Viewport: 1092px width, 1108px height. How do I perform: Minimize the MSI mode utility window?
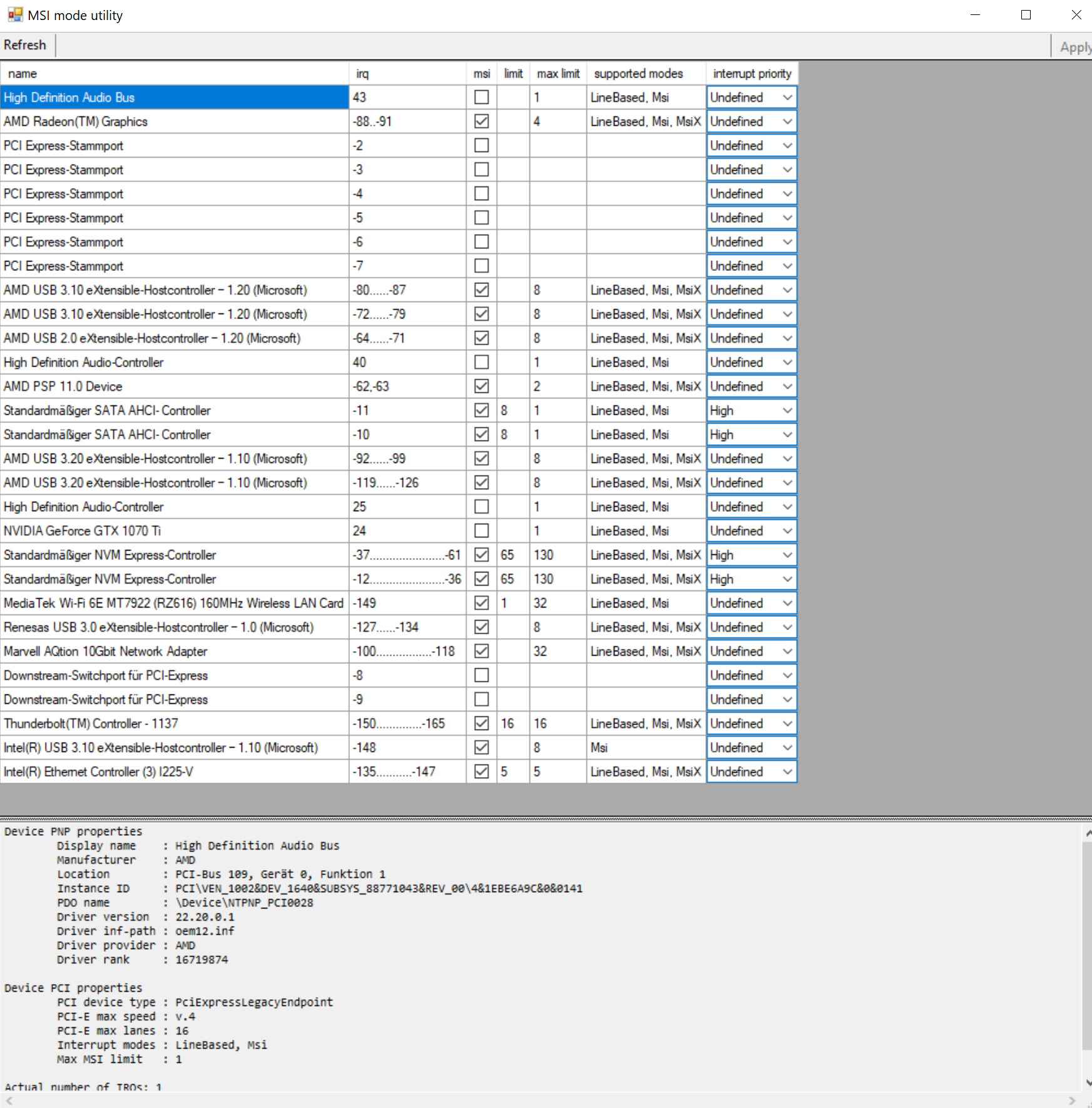pyautogui.click(x=975, y=15)
